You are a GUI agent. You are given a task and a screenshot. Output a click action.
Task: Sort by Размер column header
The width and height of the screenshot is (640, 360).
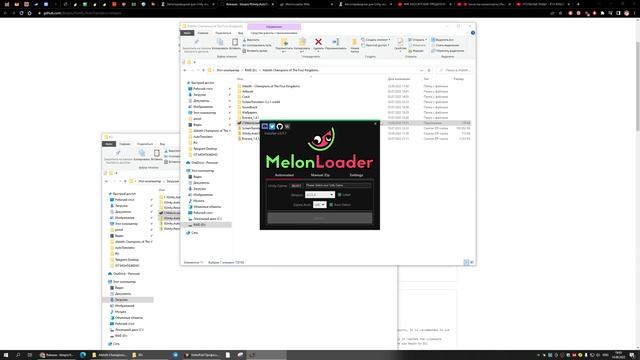[459, 79]
